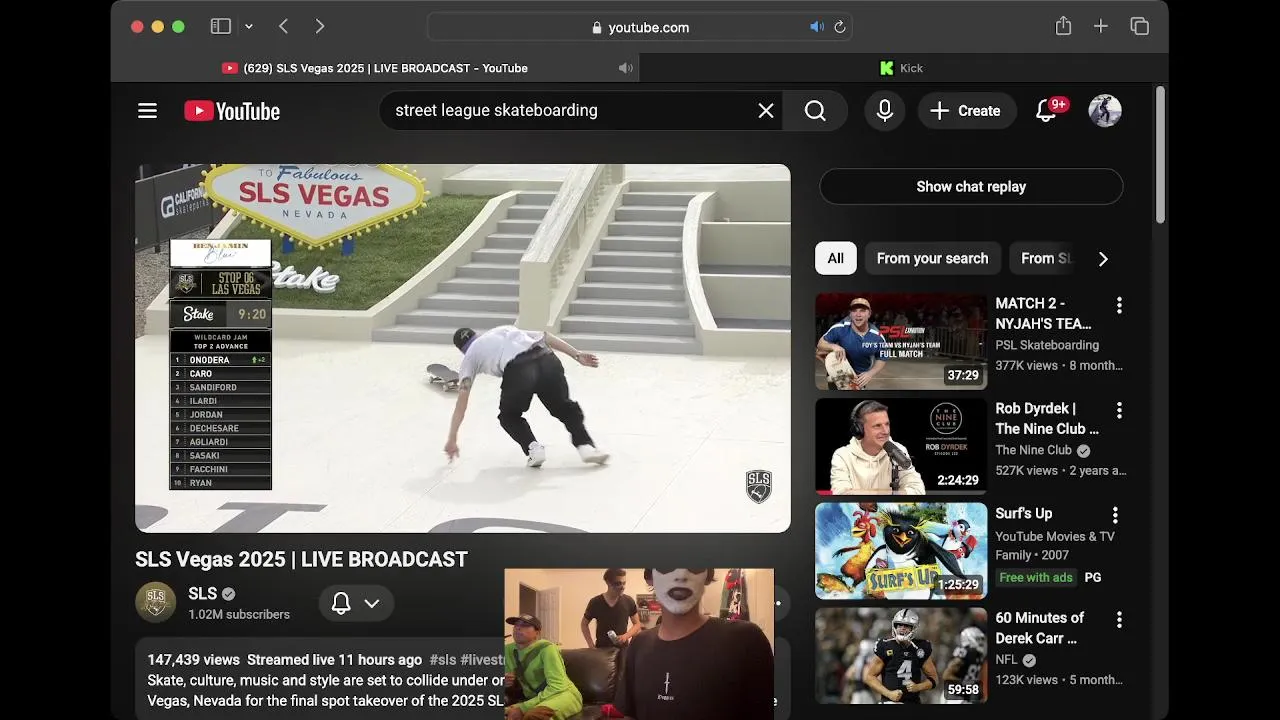1280x720 pixels.
Task: Expand subscription notification options chevron
Action: click(x=372, y=603)
